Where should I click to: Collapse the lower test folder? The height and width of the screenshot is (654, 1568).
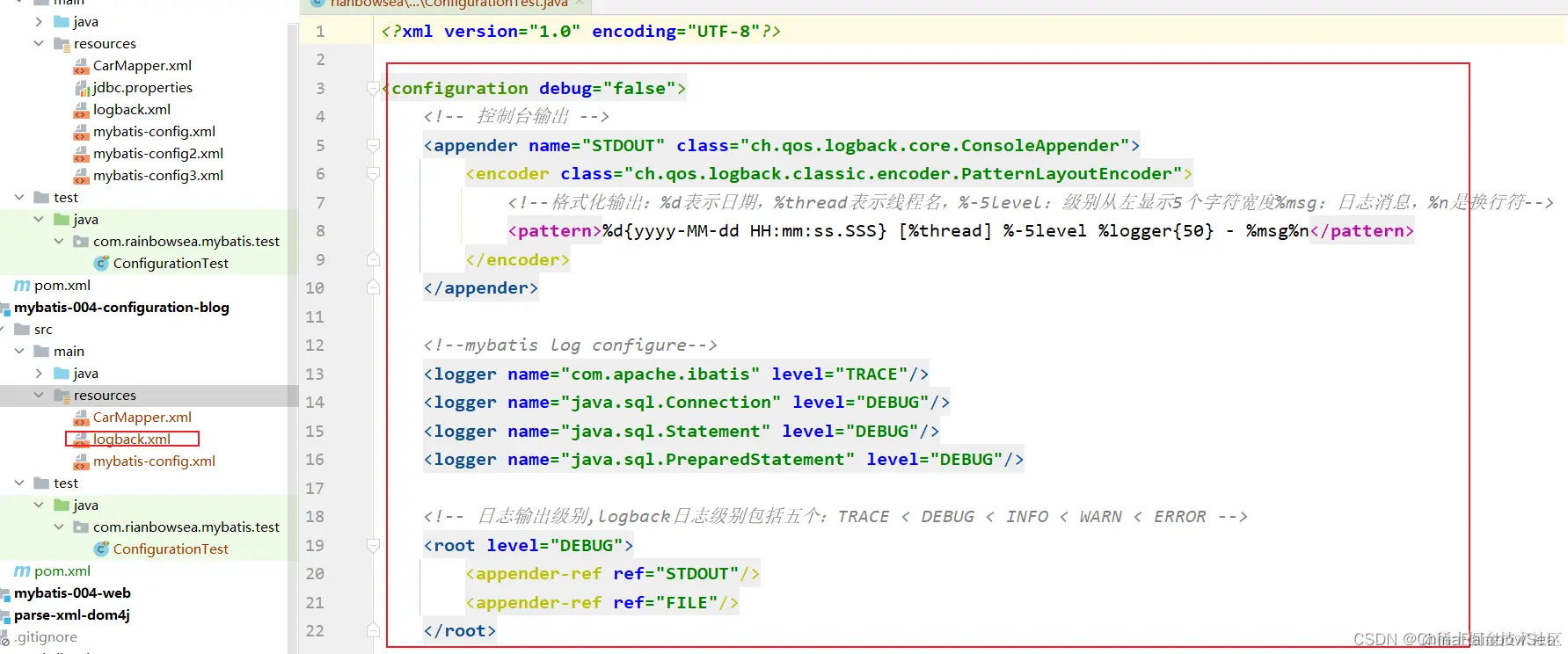pyautogui.click(x=19, y=483)
